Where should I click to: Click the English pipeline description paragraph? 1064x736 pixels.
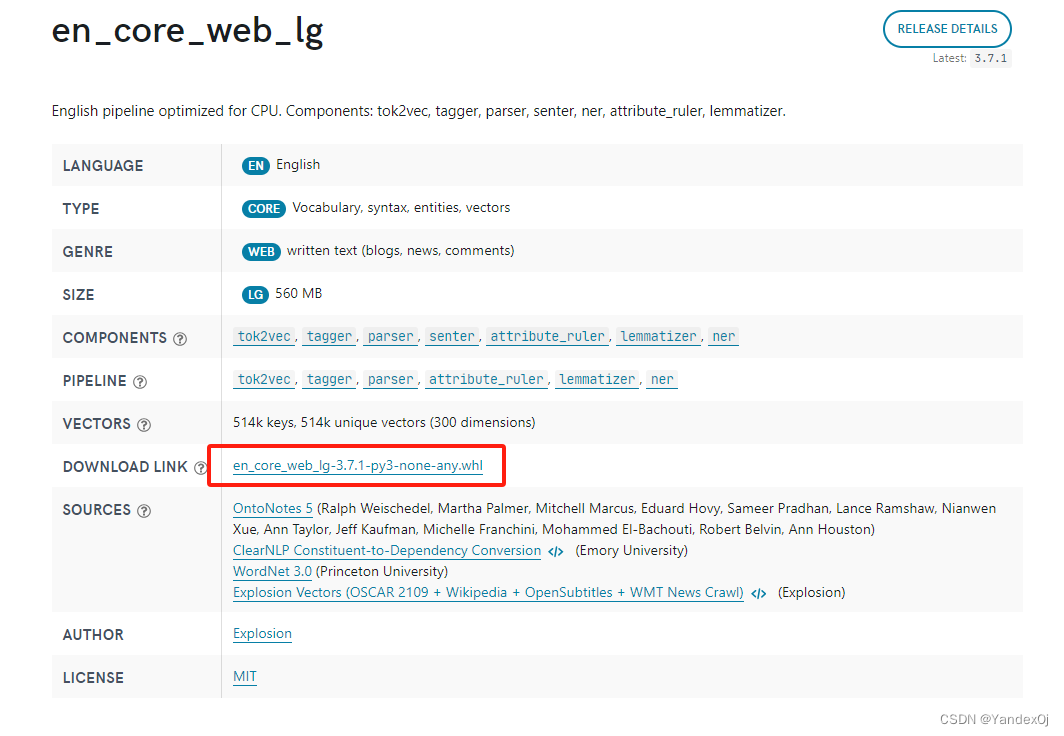tap(419, 111)
